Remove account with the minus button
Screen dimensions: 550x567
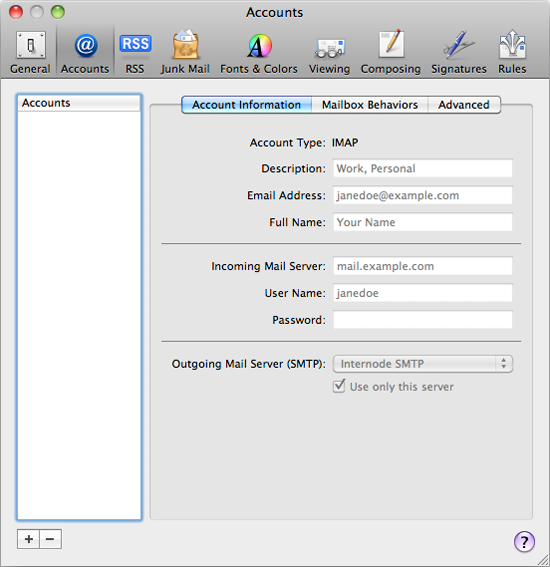point(50,539)
